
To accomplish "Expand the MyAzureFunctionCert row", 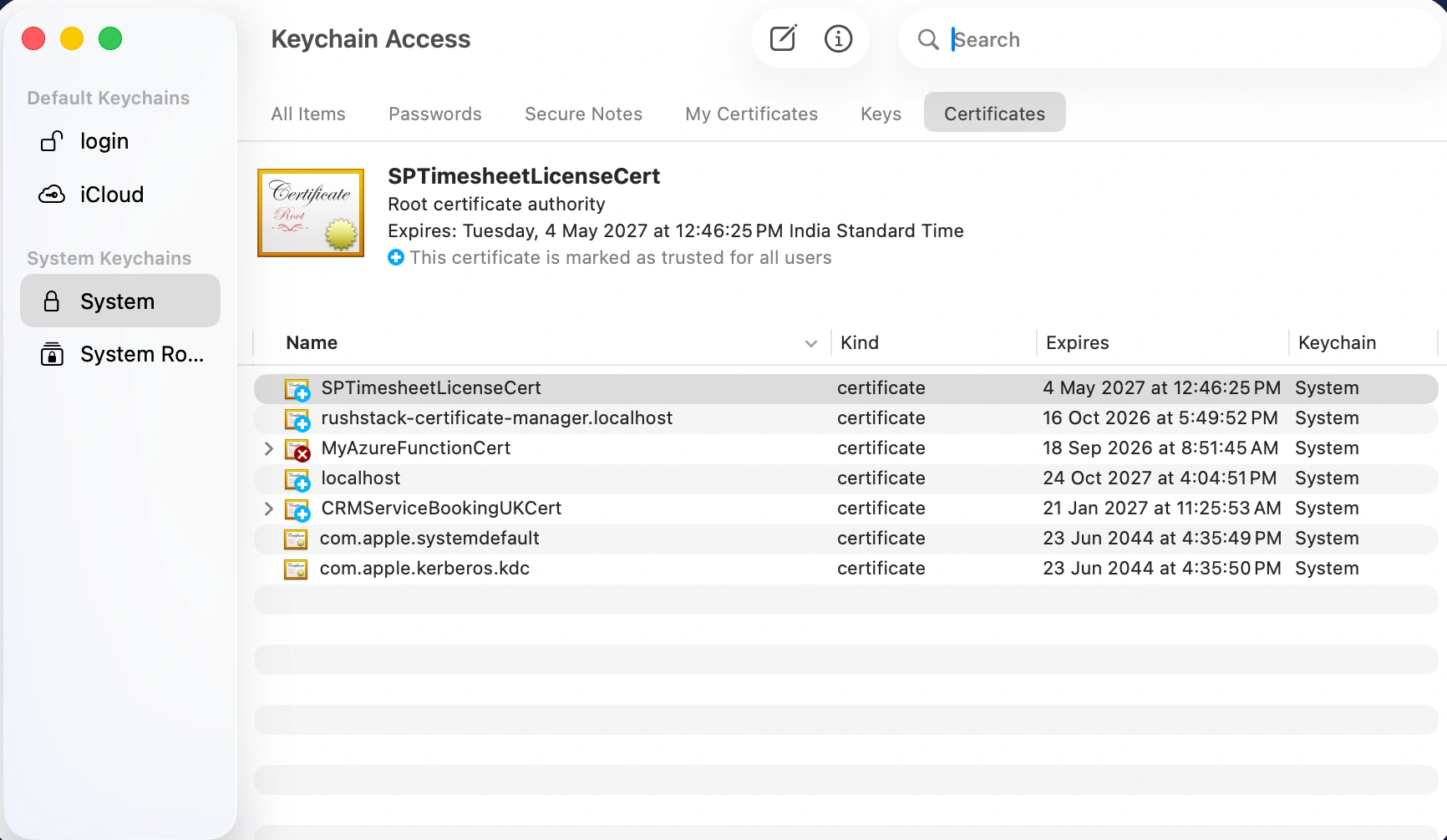I will [268, 448].
